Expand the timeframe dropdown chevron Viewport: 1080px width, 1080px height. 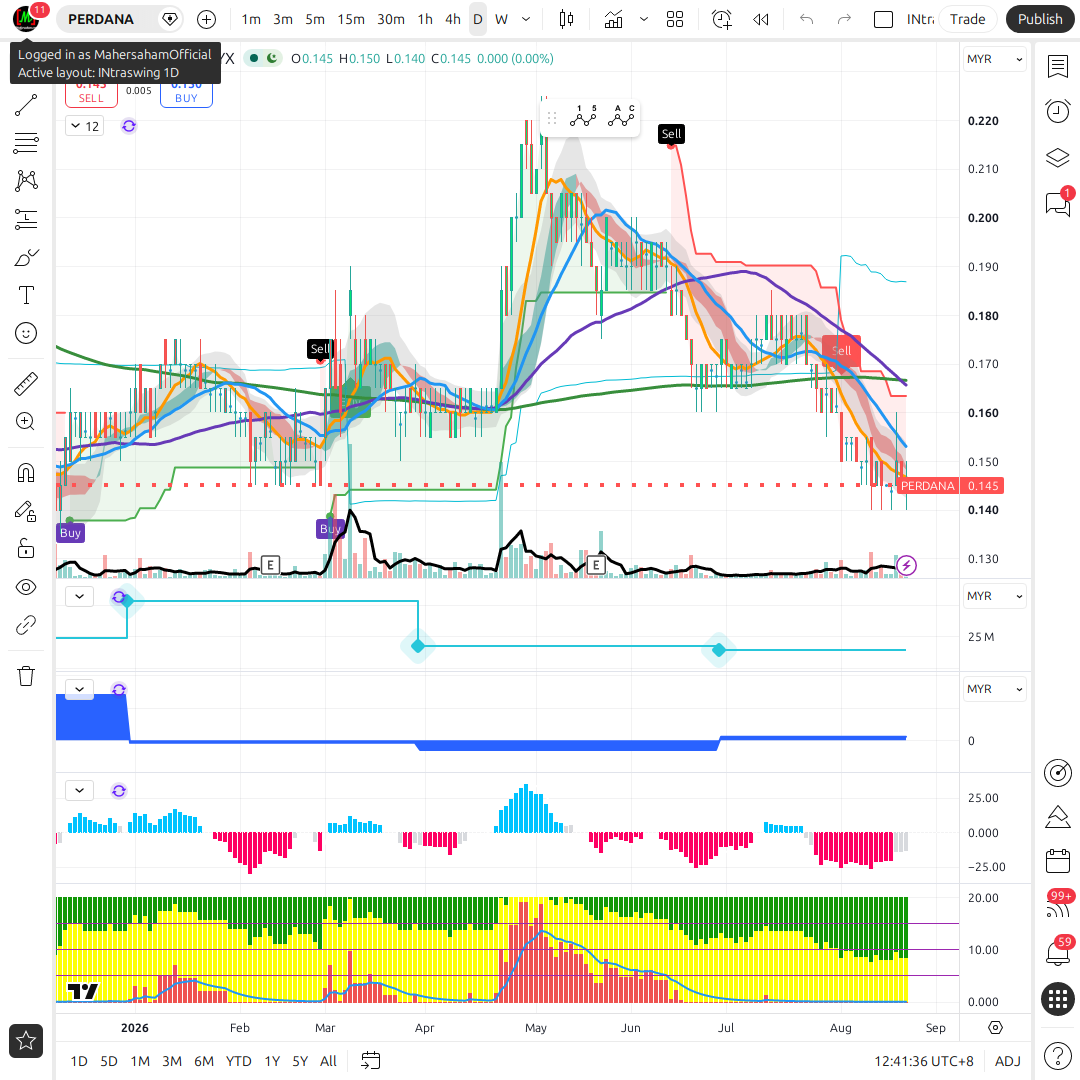click(526, 19)
